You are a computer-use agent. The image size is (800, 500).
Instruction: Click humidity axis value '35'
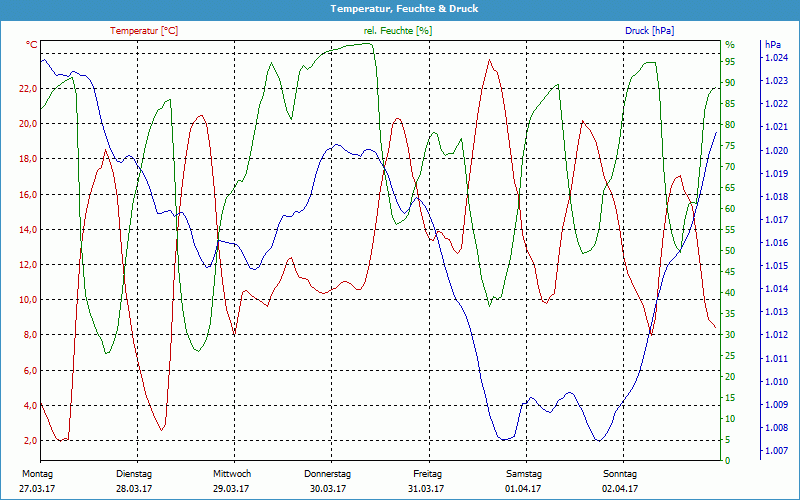click(730, 314)
